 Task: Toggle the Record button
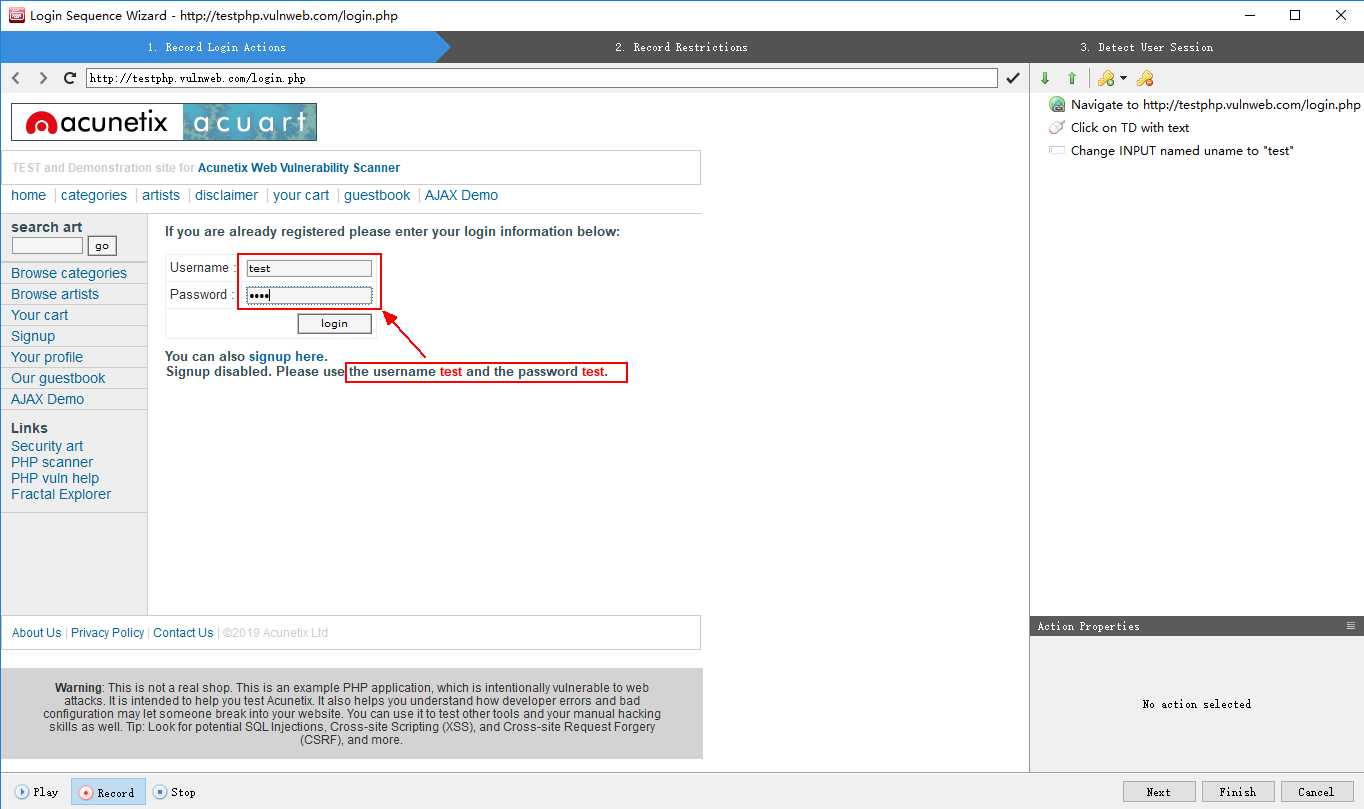[108, 791]
